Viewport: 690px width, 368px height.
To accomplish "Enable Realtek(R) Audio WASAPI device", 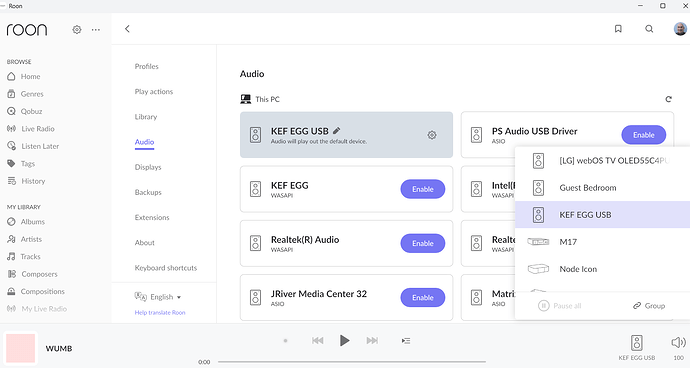I will pos(422,243).
